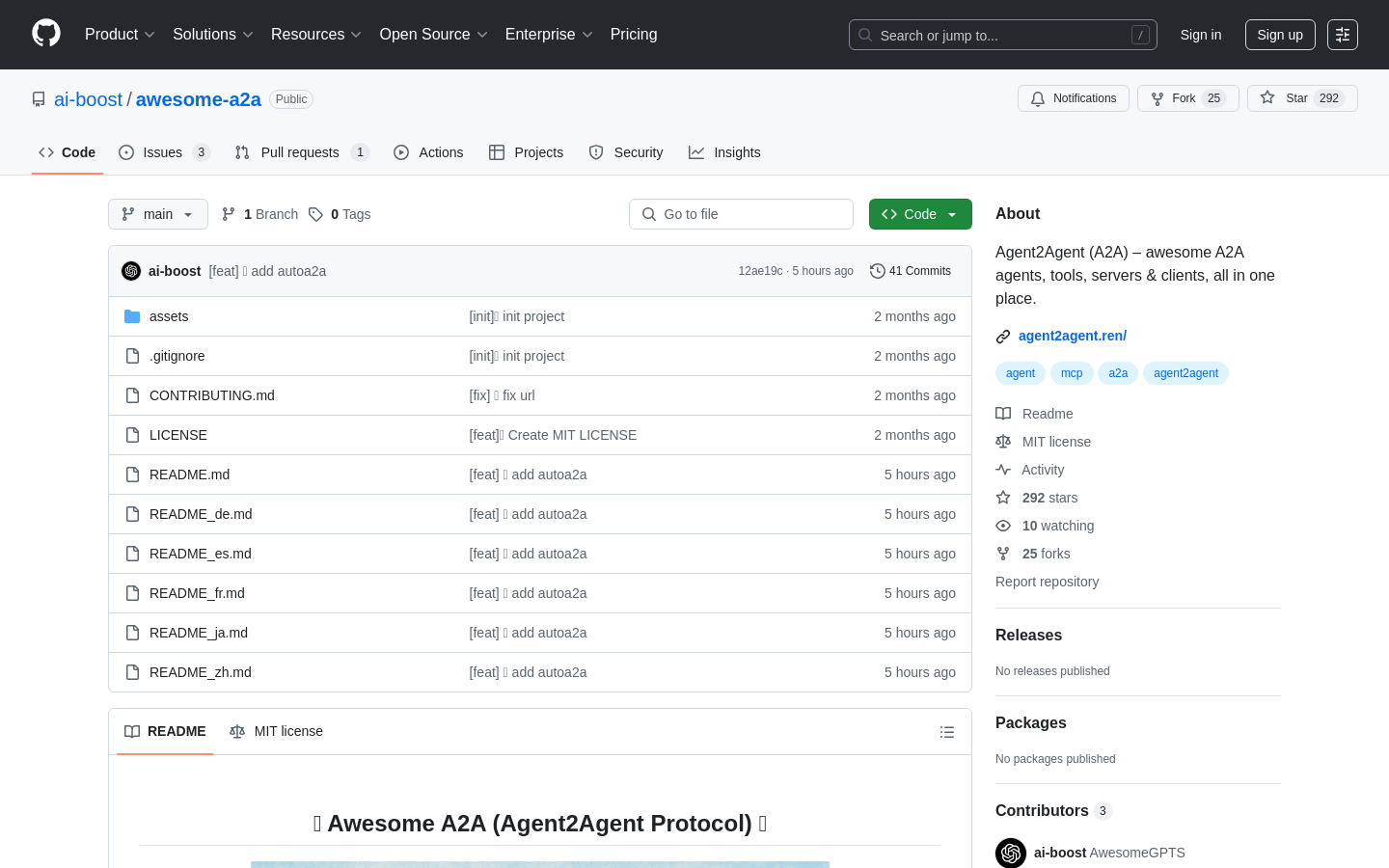Image resolution: width=1389 pixels, height=868 pixels.
Task: Expand the Open Source menu
Action: click(434, 35)
